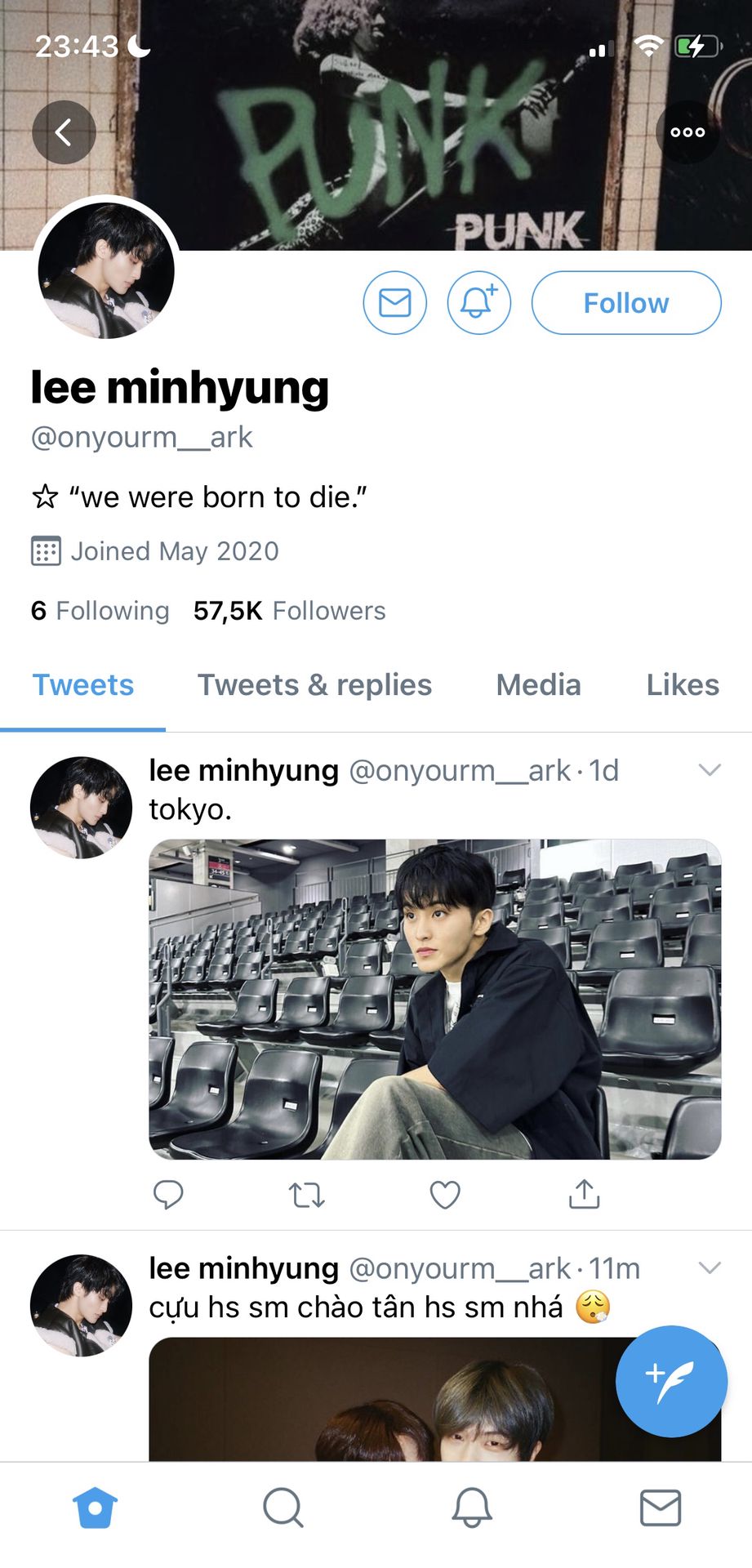Reply to the tokyo tweet
The image size is (752, 1568).
click(x=168, y=1195)
